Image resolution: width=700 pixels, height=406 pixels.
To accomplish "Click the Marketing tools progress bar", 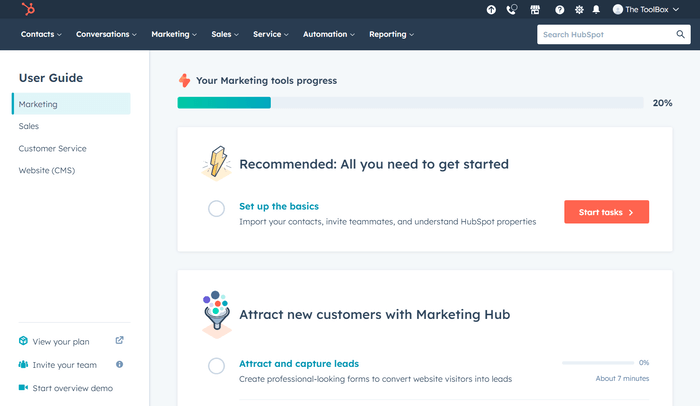I will click(x=410, y=103).
